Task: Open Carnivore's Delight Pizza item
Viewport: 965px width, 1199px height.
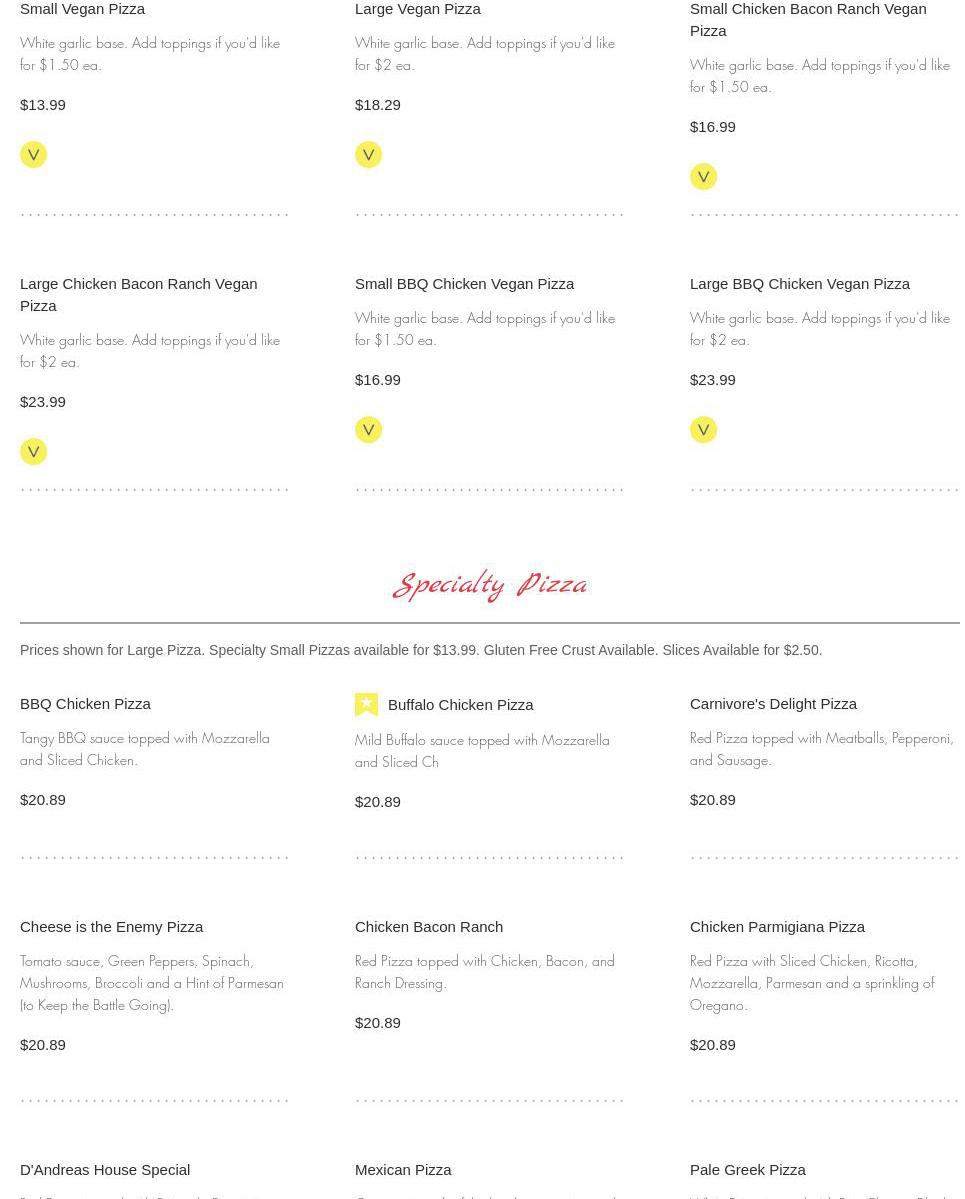Action: [x=773, y=703]
